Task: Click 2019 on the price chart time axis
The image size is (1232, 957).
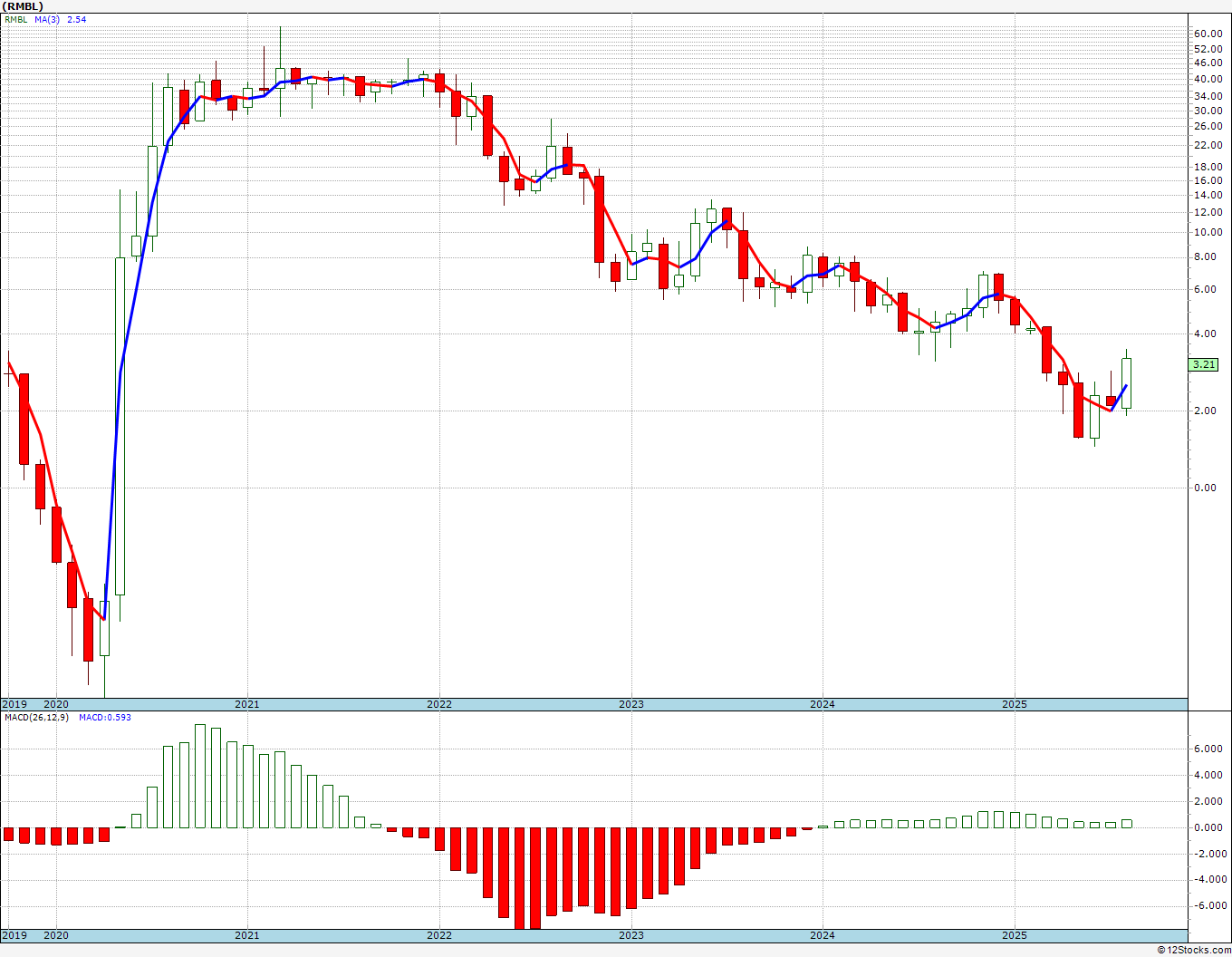Action: (x=14, y=704)
